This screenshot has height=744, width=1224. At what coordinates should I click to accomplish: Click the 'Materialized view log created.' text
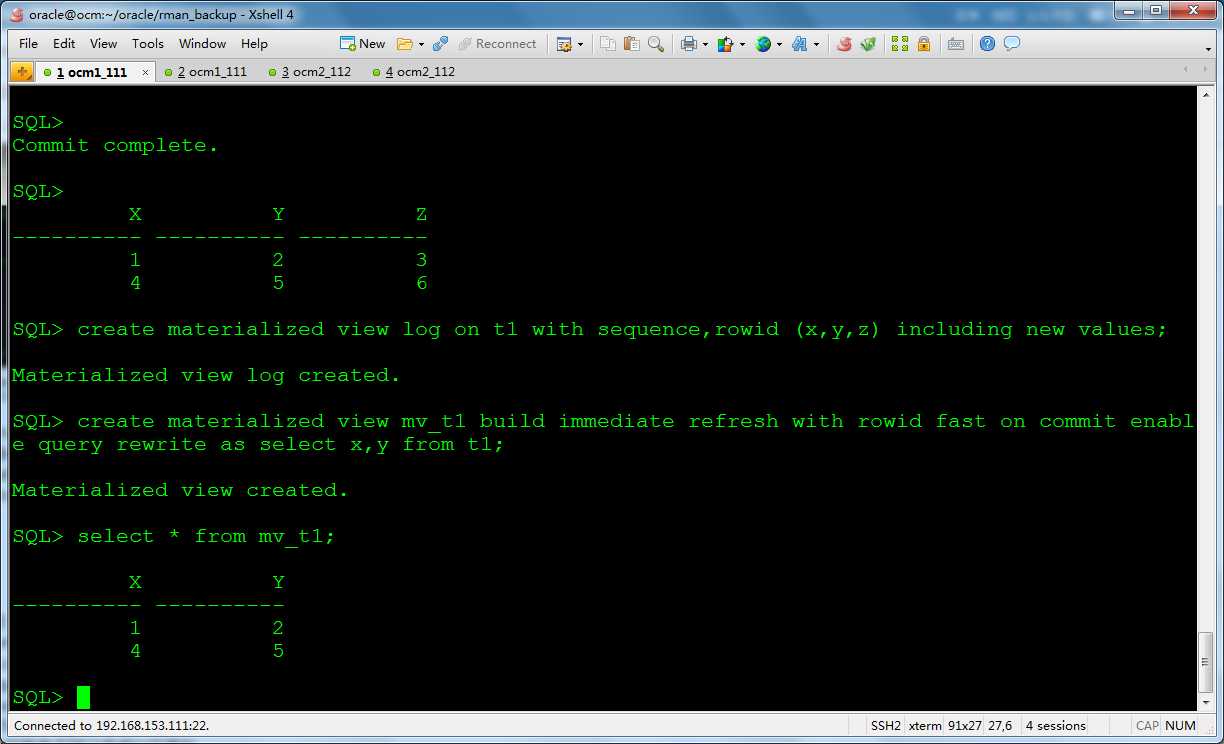[206, 375]
